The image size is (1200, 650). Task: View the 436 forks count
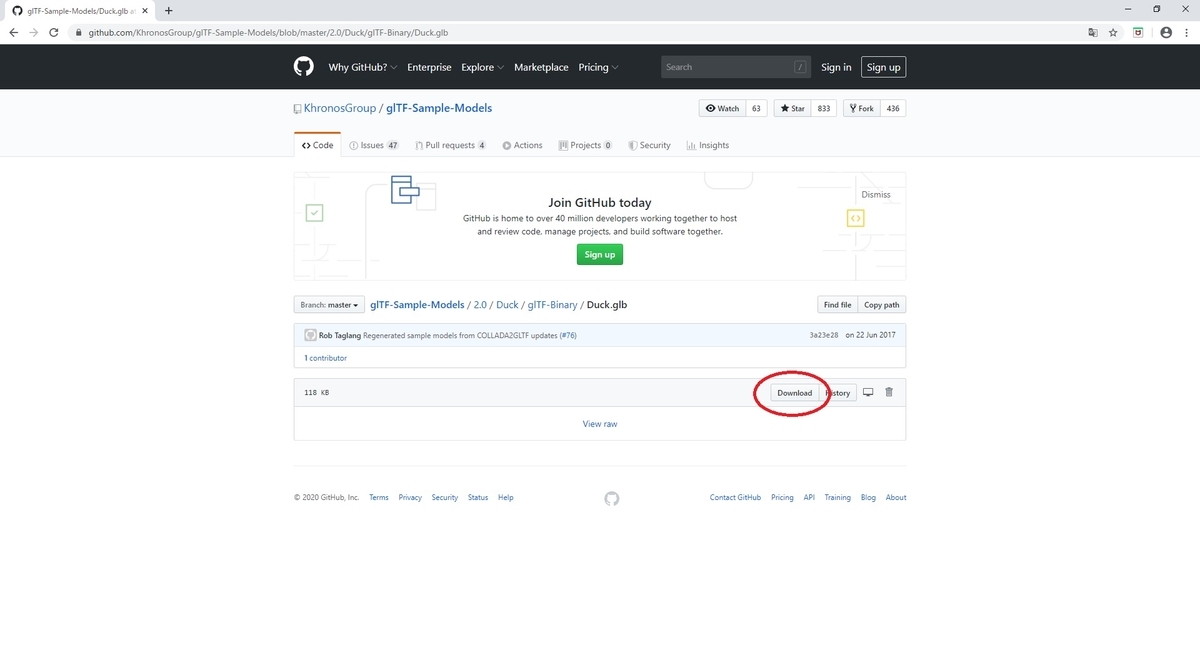click(x=893, y=108)
